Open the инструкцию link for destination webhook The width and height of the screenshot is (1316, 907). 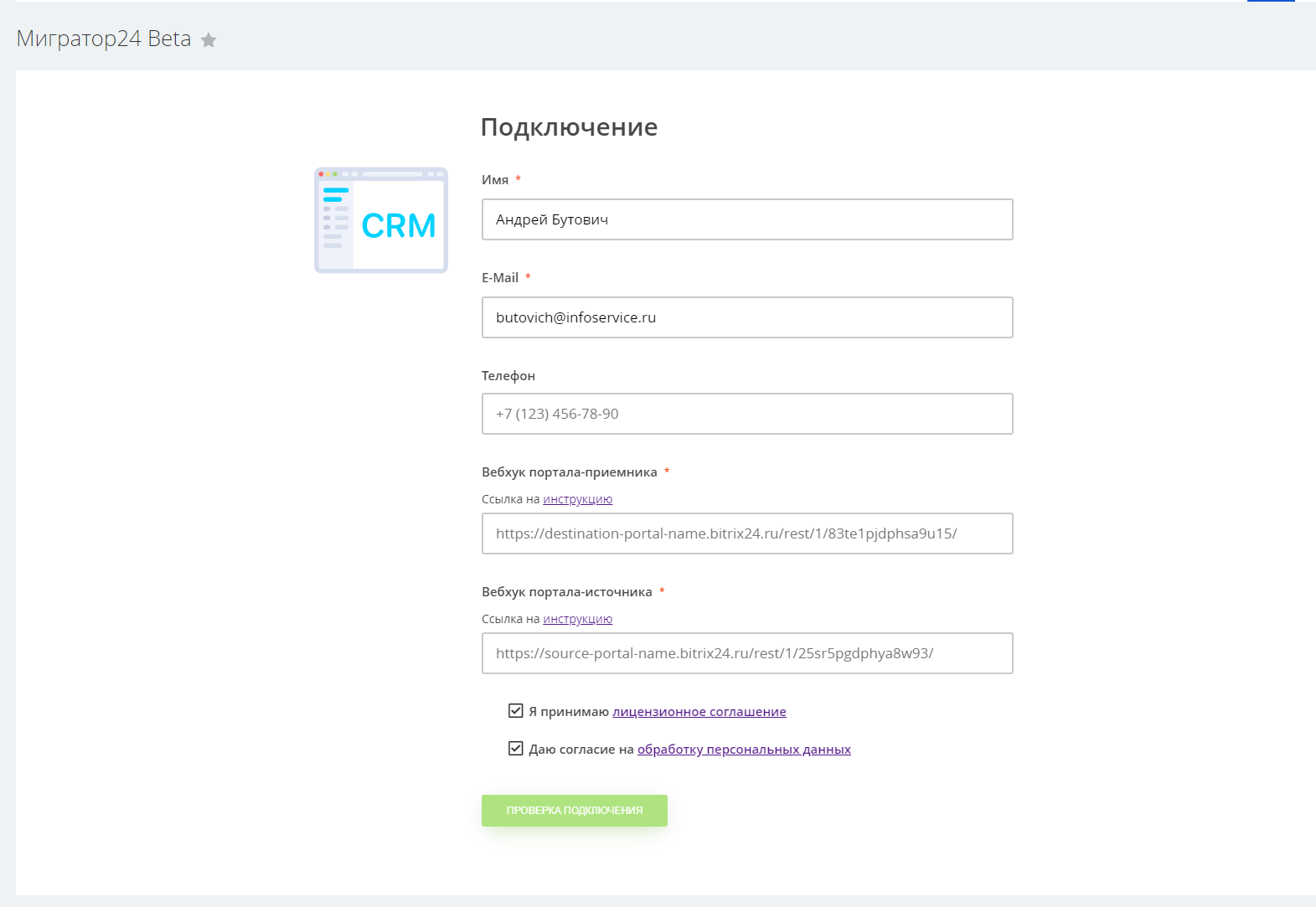point(577,499)
